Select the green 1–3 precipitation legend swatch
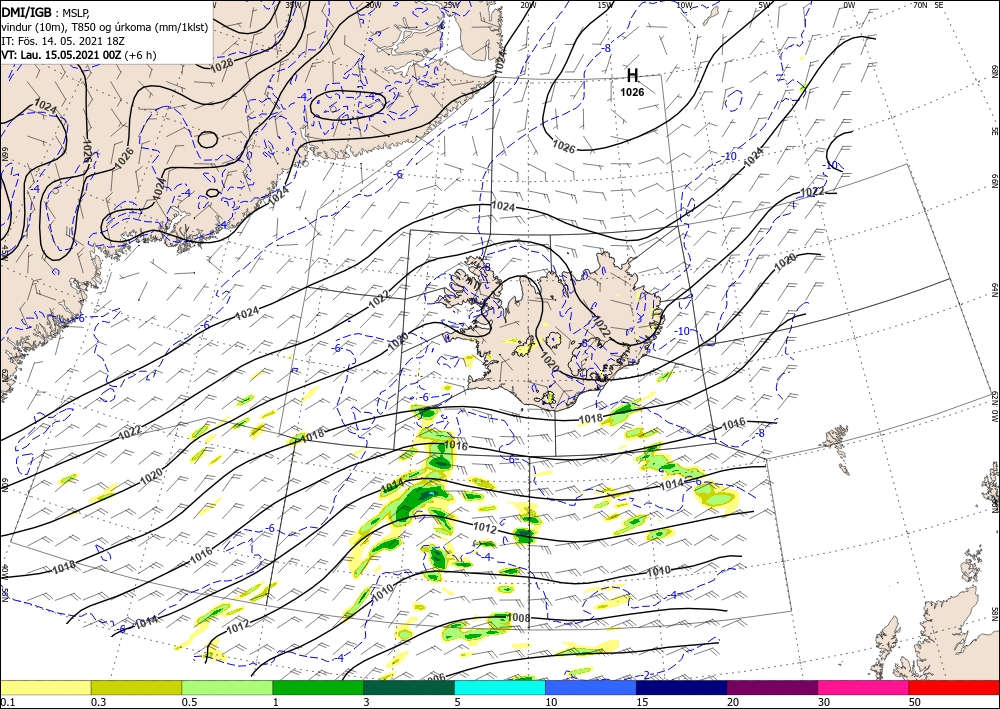 (318, 687)
